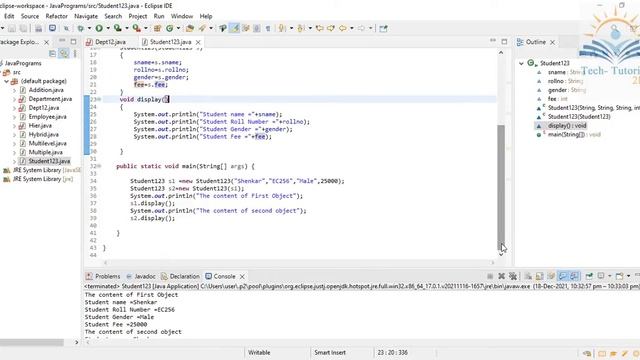Image resolution: width=640 pixels, height=360 pixels.
Task: Click the Next Annotation icon
Action: [282, 28]
